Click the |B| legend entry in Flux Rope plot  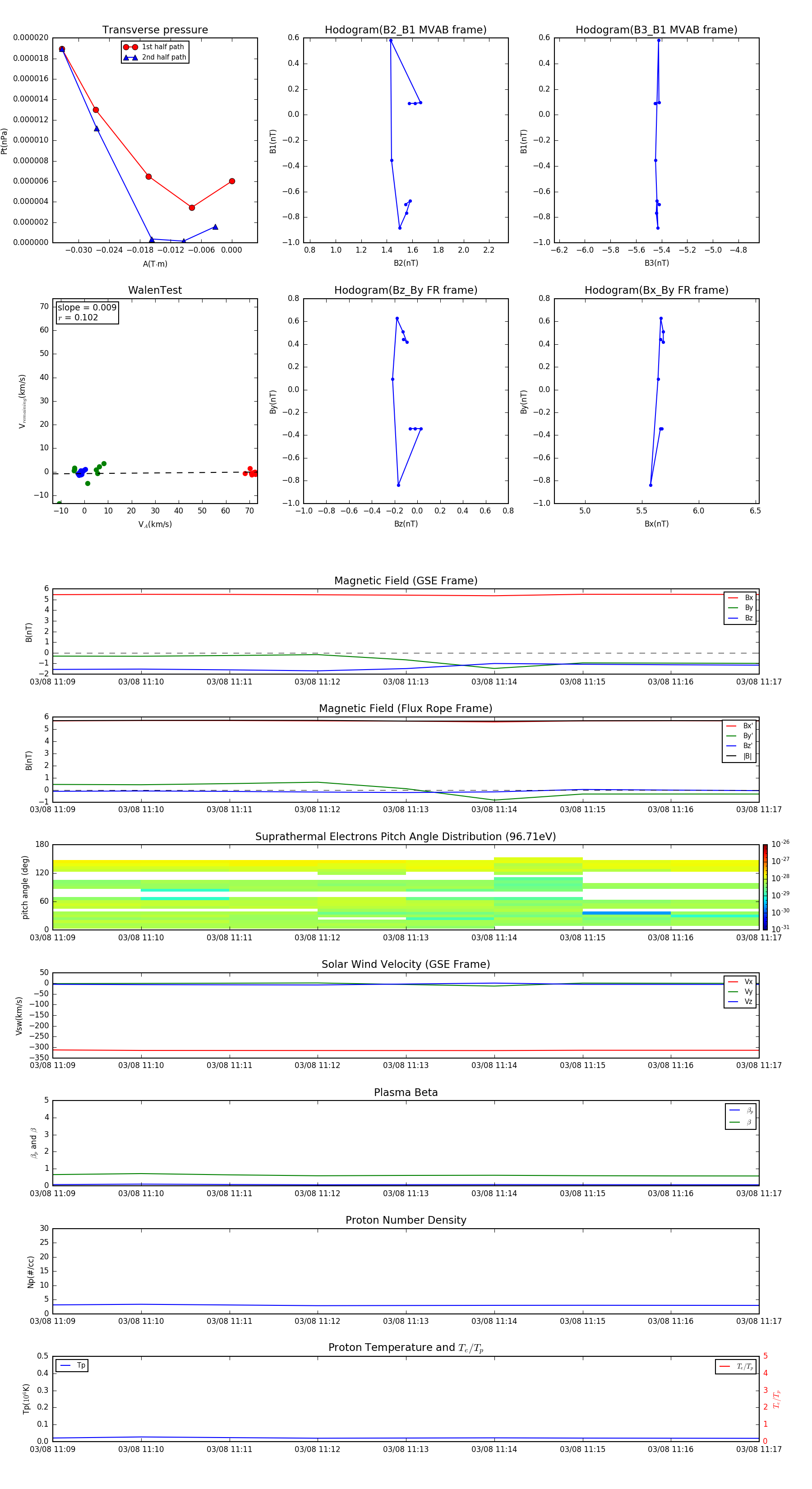739,756
